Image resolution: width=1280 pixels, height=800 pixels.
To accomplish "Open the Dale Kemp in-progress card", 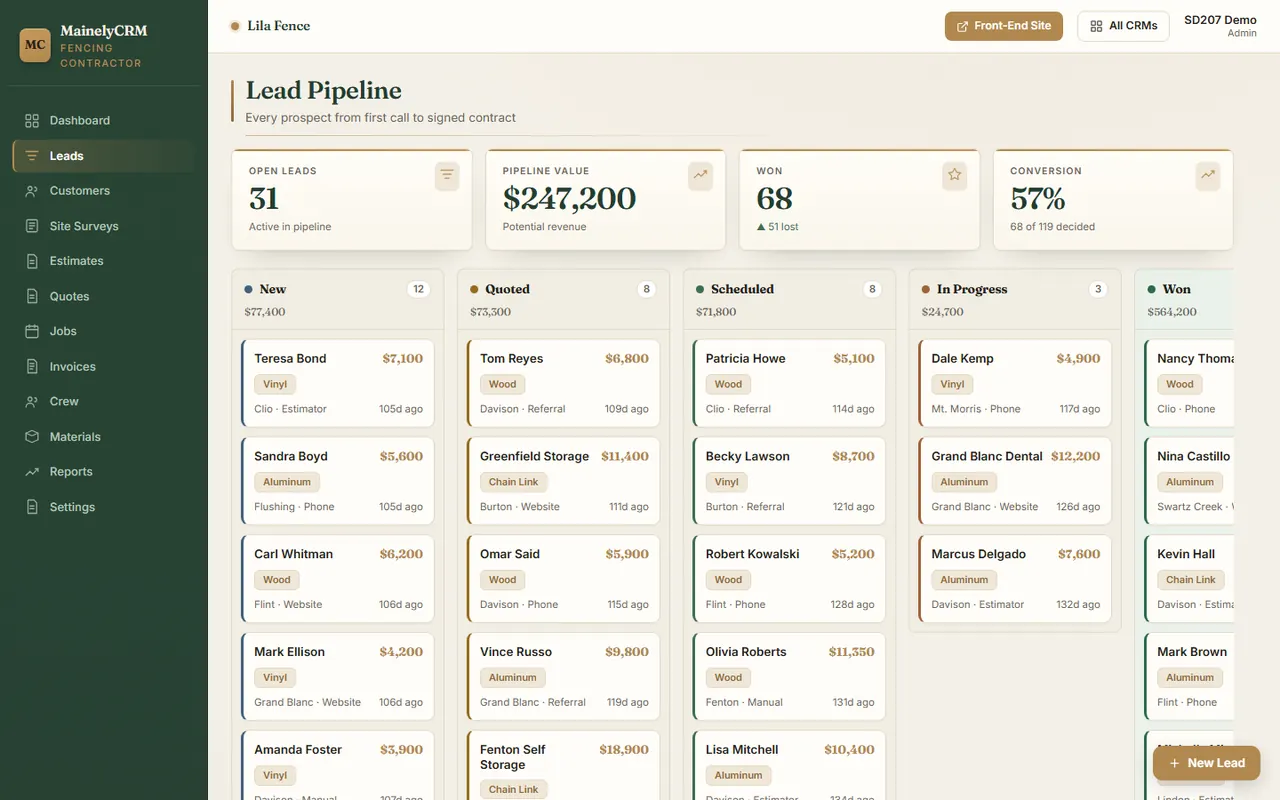I will [1016, 383].
